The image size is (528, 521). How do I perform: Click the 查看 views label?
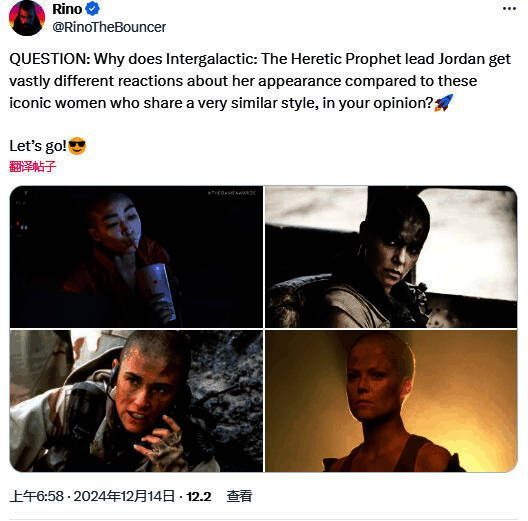click(x=239, y=496)
